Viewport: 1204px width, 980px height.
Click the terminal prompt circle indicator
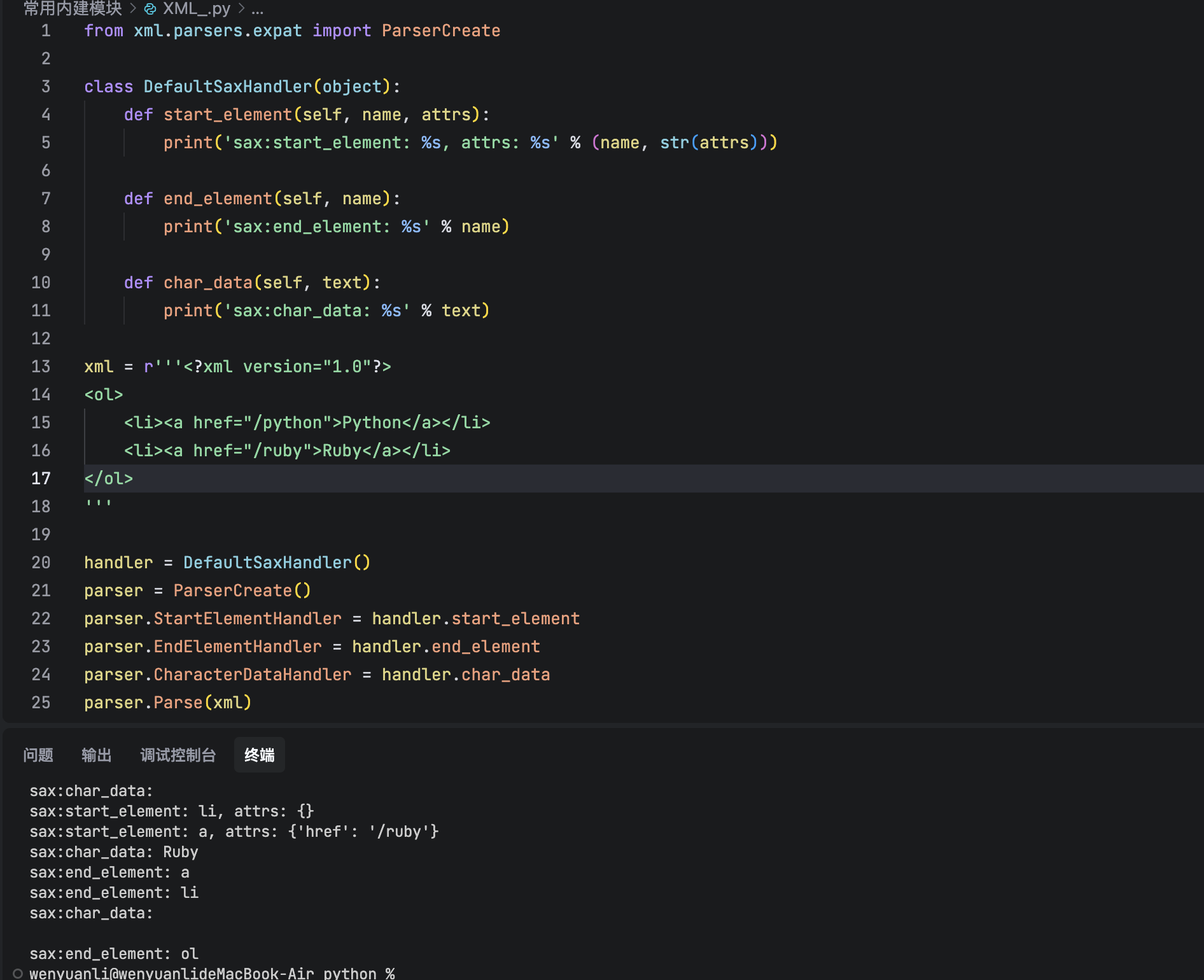point(18,973)
